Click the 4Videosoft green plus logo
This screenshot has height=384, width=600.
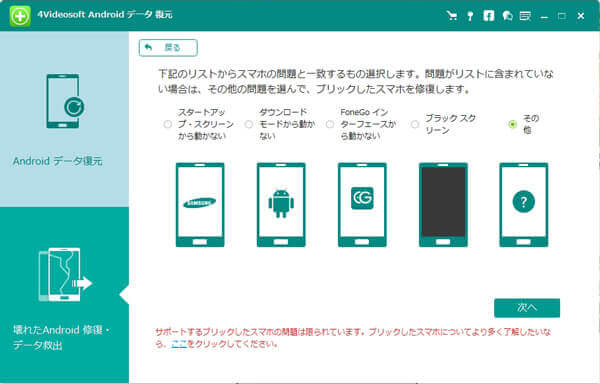coord(20,16)
